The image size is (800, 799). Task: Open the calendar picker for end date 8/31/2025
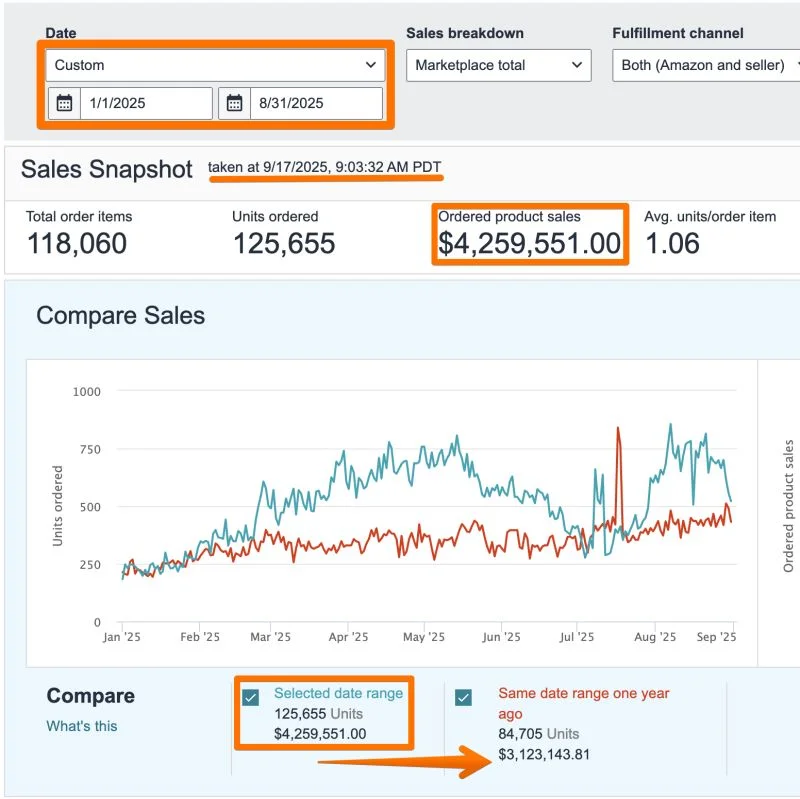pos(237,103)
